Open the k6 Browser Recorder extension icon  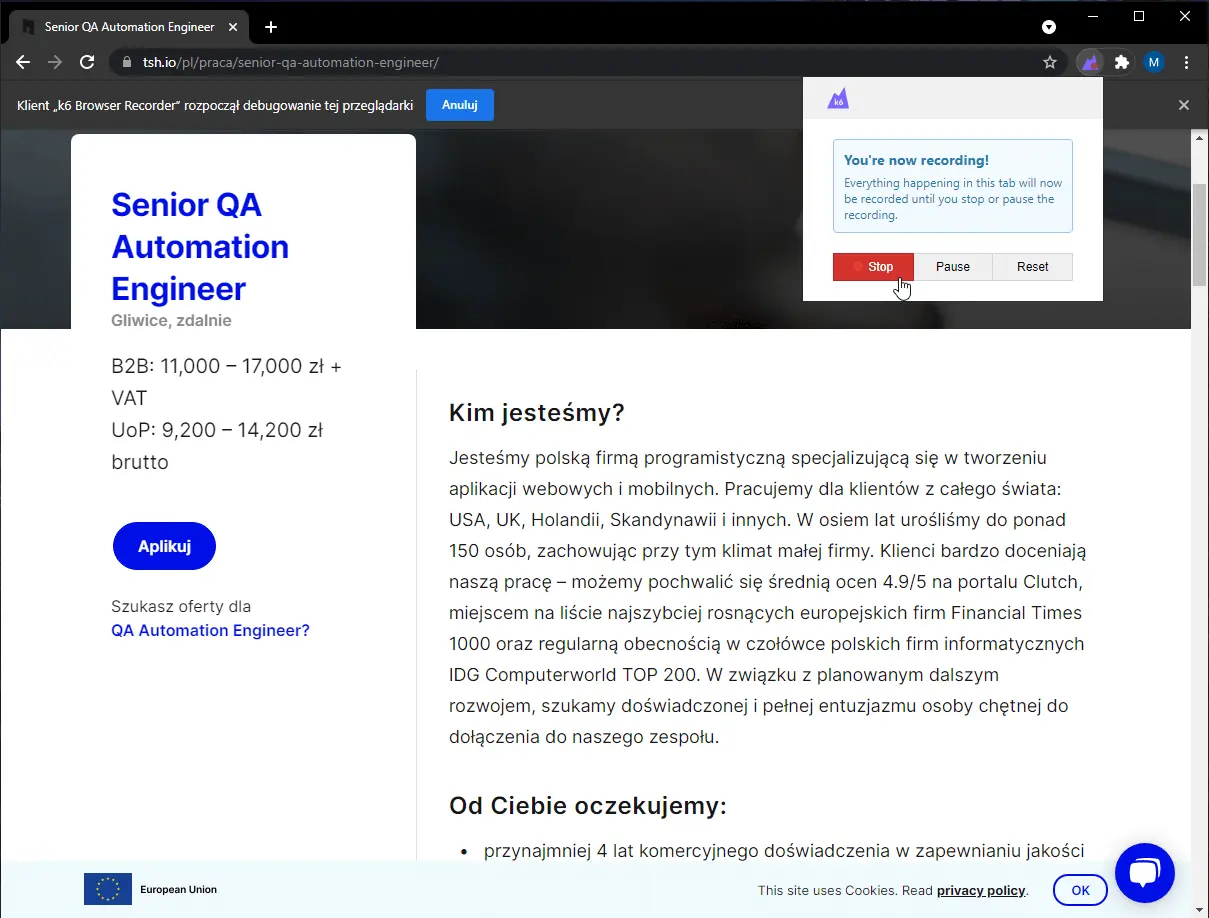[x=1089, y=62]
